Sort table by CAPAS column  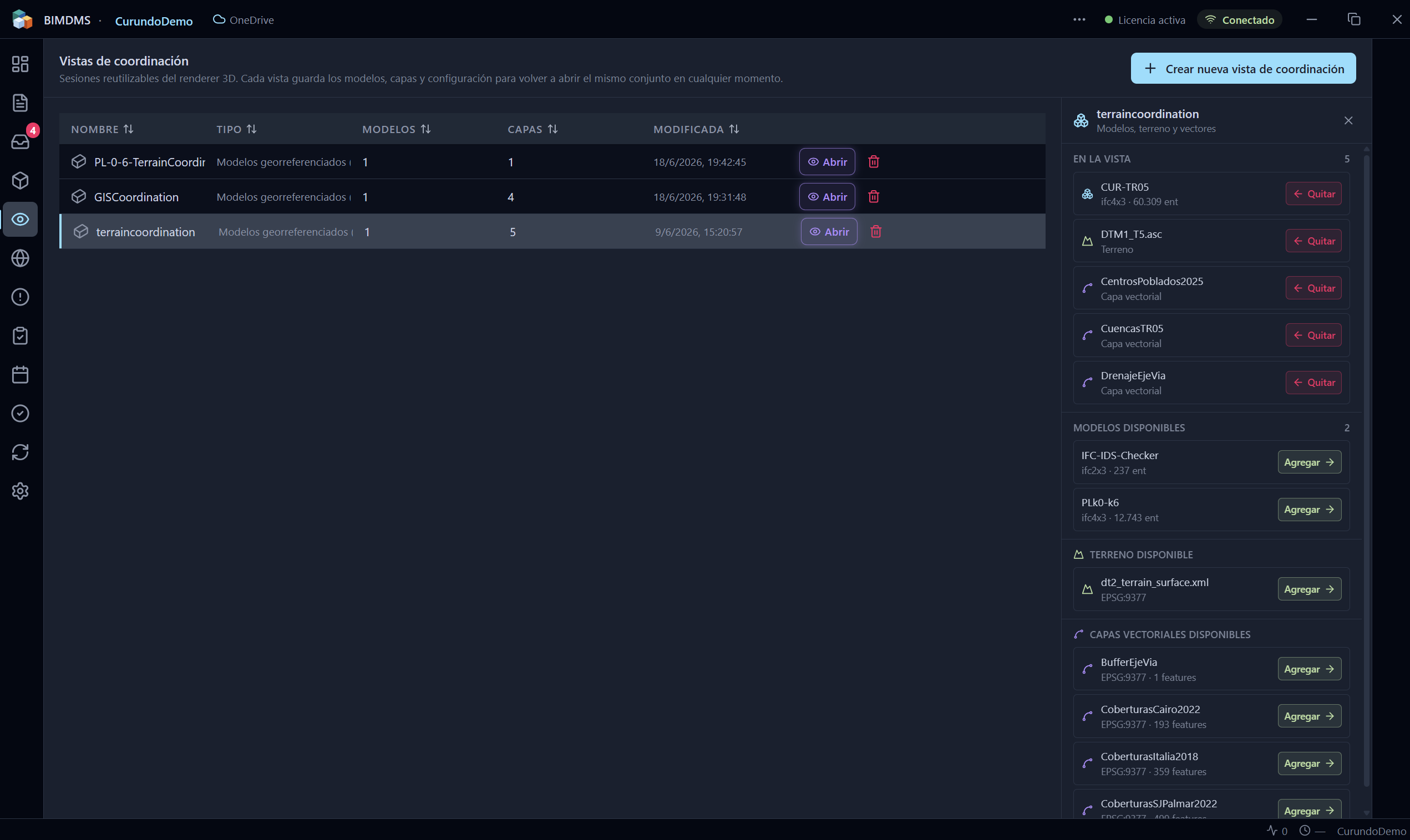click(x=533, y=129)
